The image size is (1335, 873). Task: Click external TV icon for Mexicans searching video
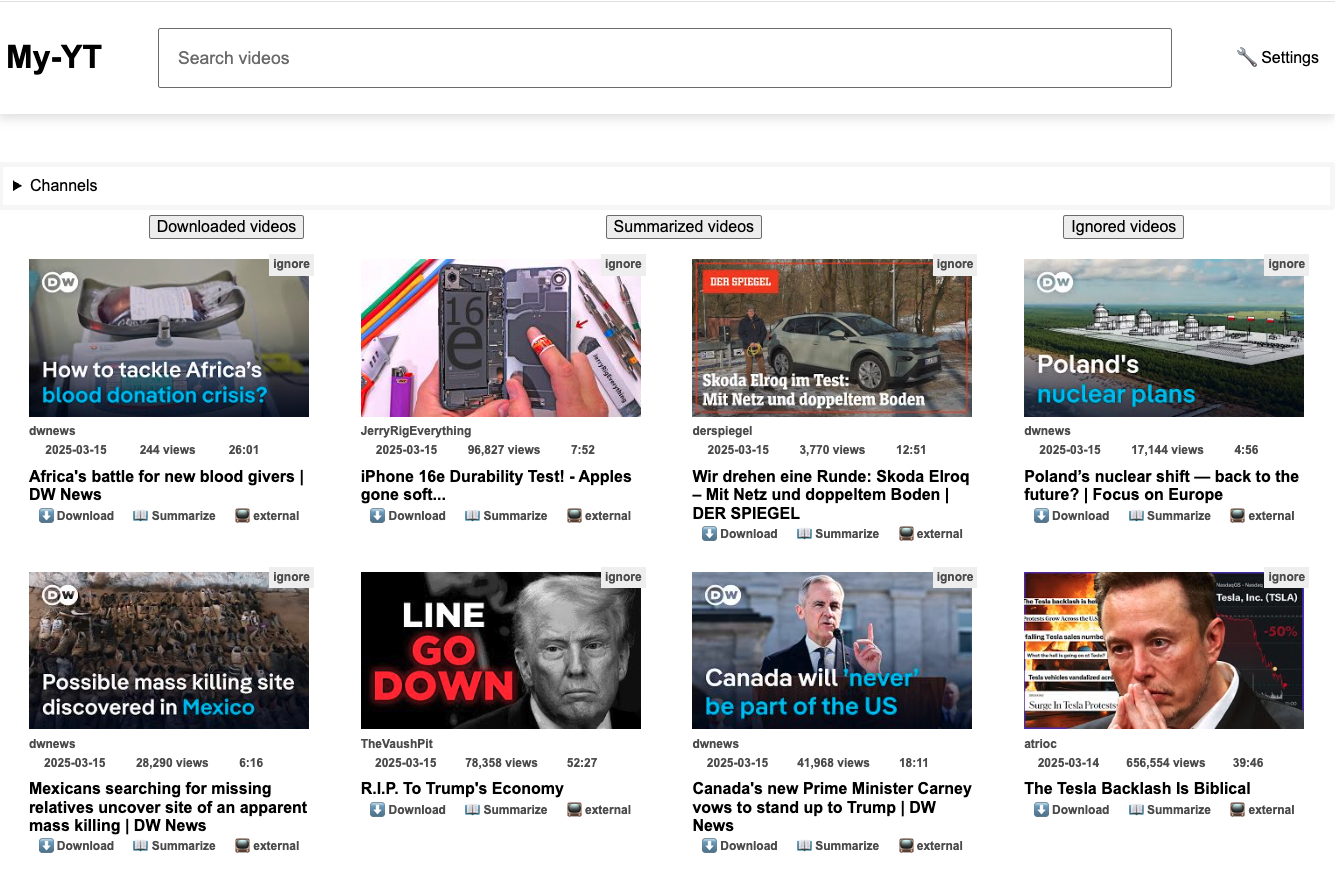click(242, 846)
